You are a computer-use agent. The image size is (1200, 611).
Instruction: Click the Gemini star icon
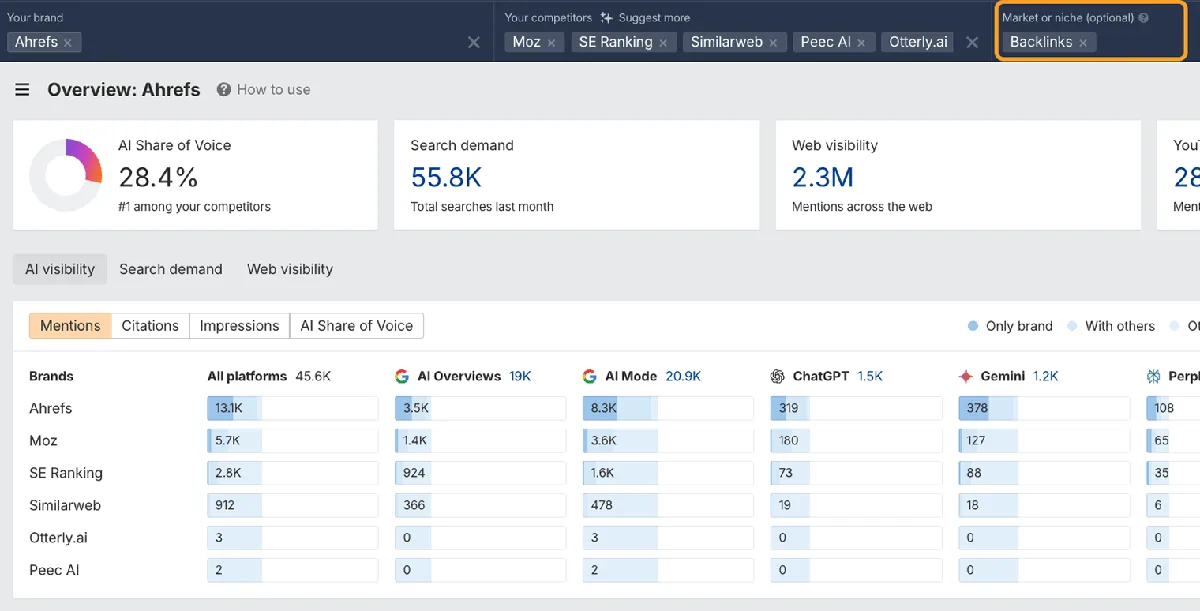click(965, 377)
